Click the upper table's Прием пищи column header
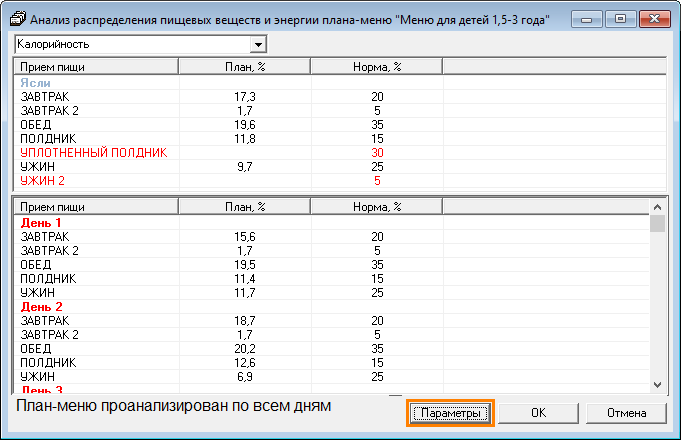Screen dimensions: 681x440 (95, 66)
